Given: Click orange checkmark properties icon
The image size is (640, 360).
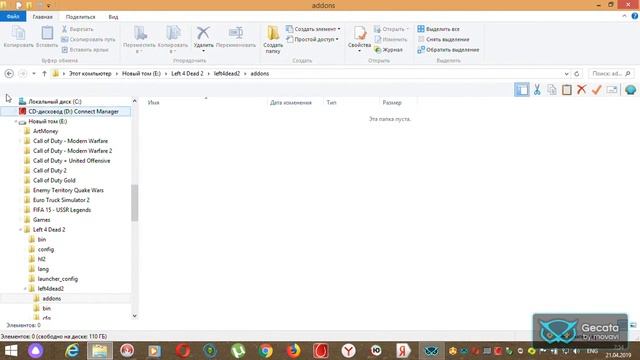Looking at the screenshot, I should point(597,90).
